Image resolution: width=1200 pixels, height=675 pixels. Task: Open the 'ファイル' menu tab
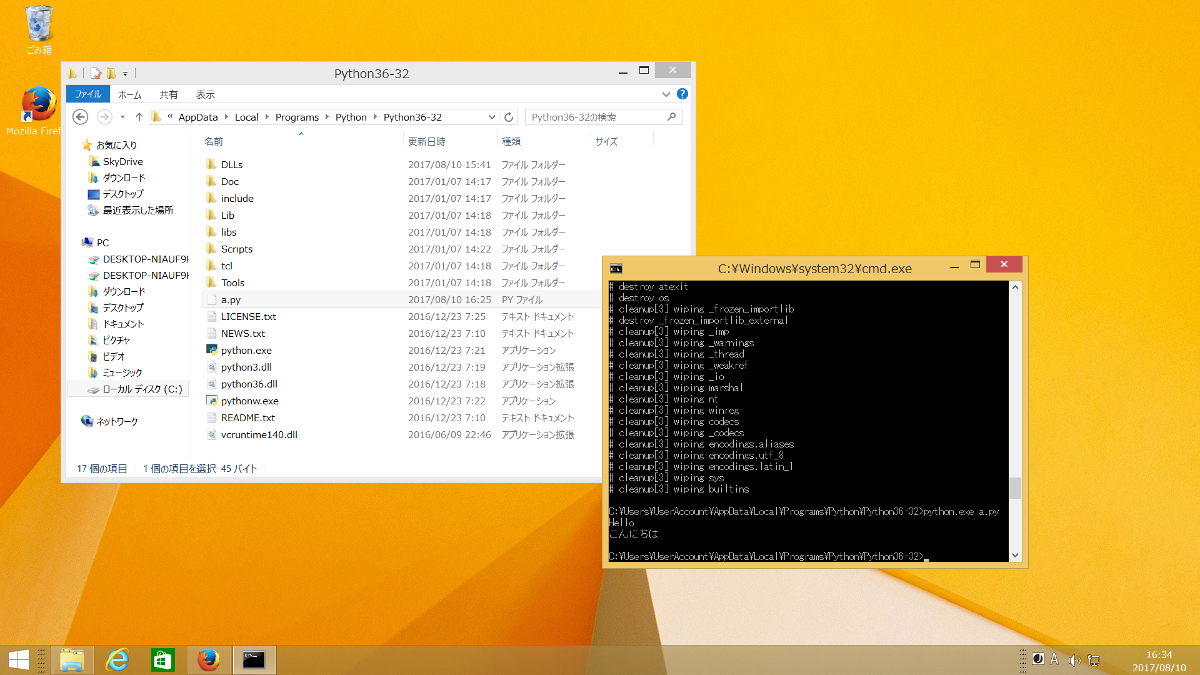[x=88, y=94]
